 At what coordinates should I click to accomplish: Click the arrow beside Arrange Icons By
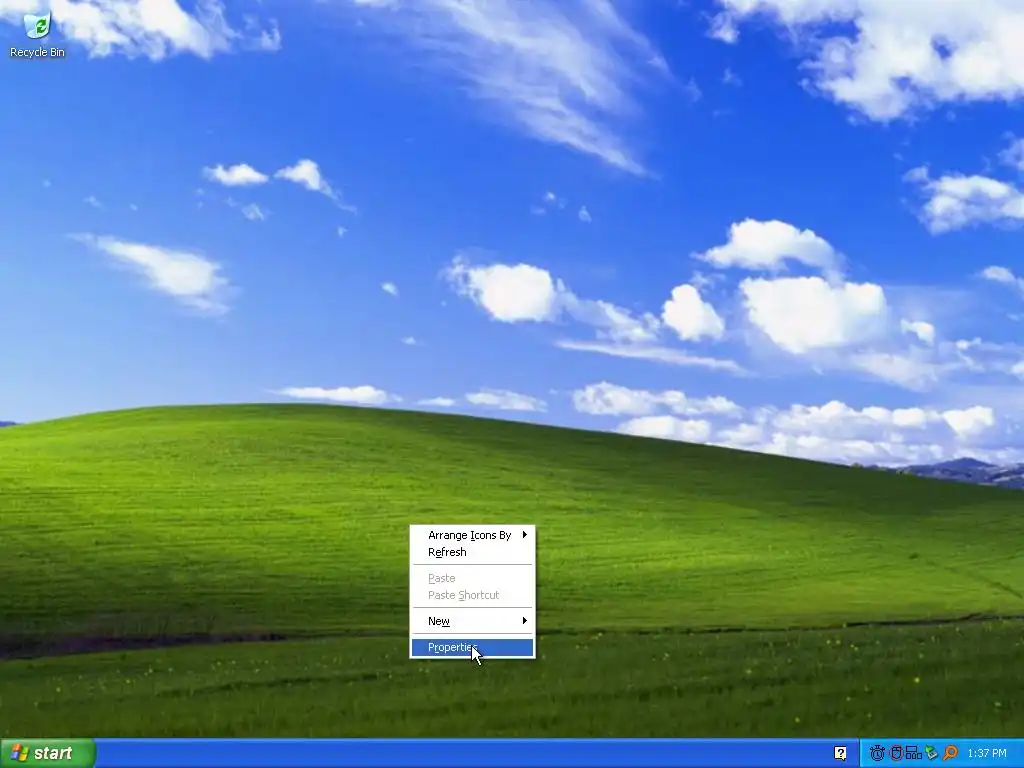(x=524, y=535)
